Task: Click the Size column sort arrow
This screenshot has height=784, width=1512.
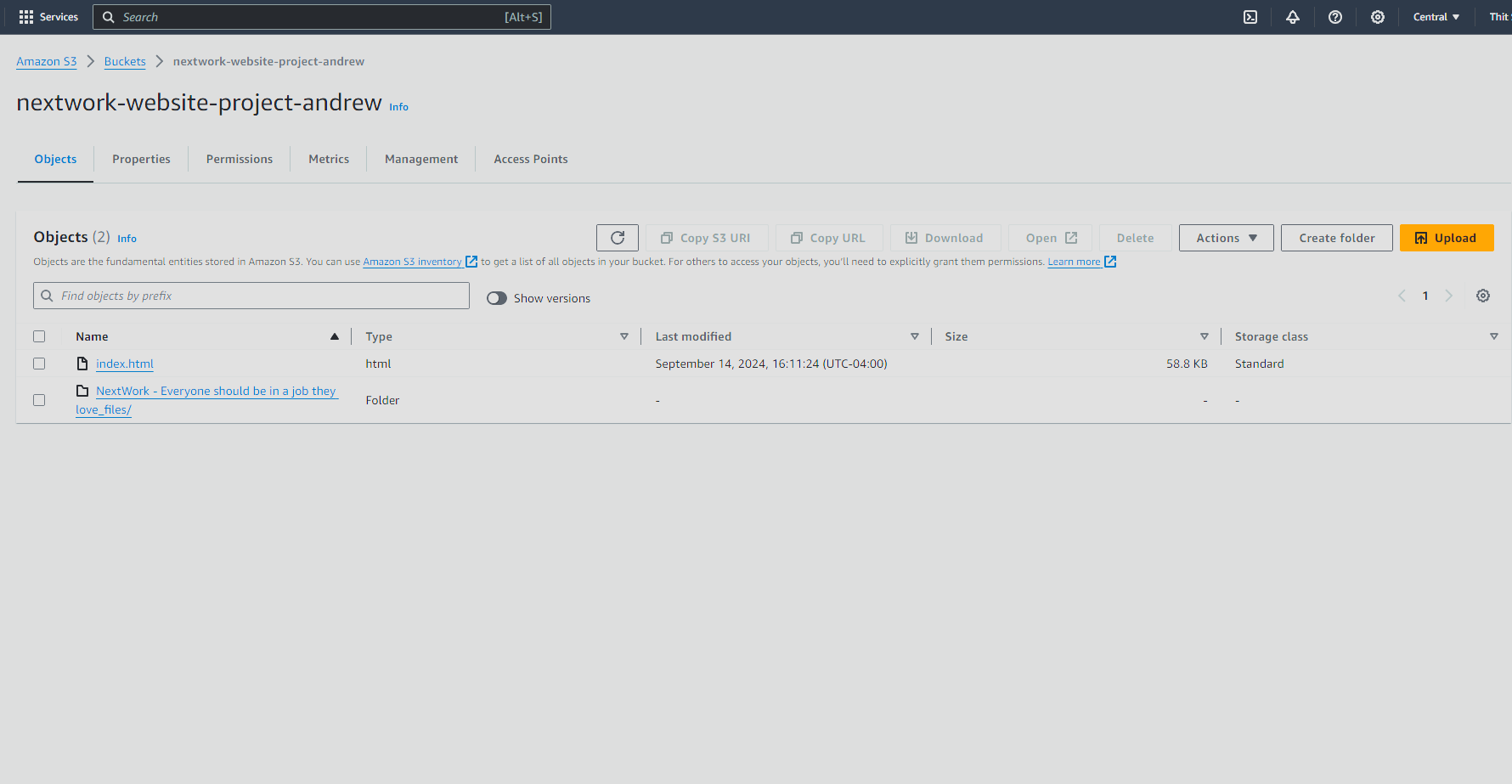Action: coord(1205,336)
